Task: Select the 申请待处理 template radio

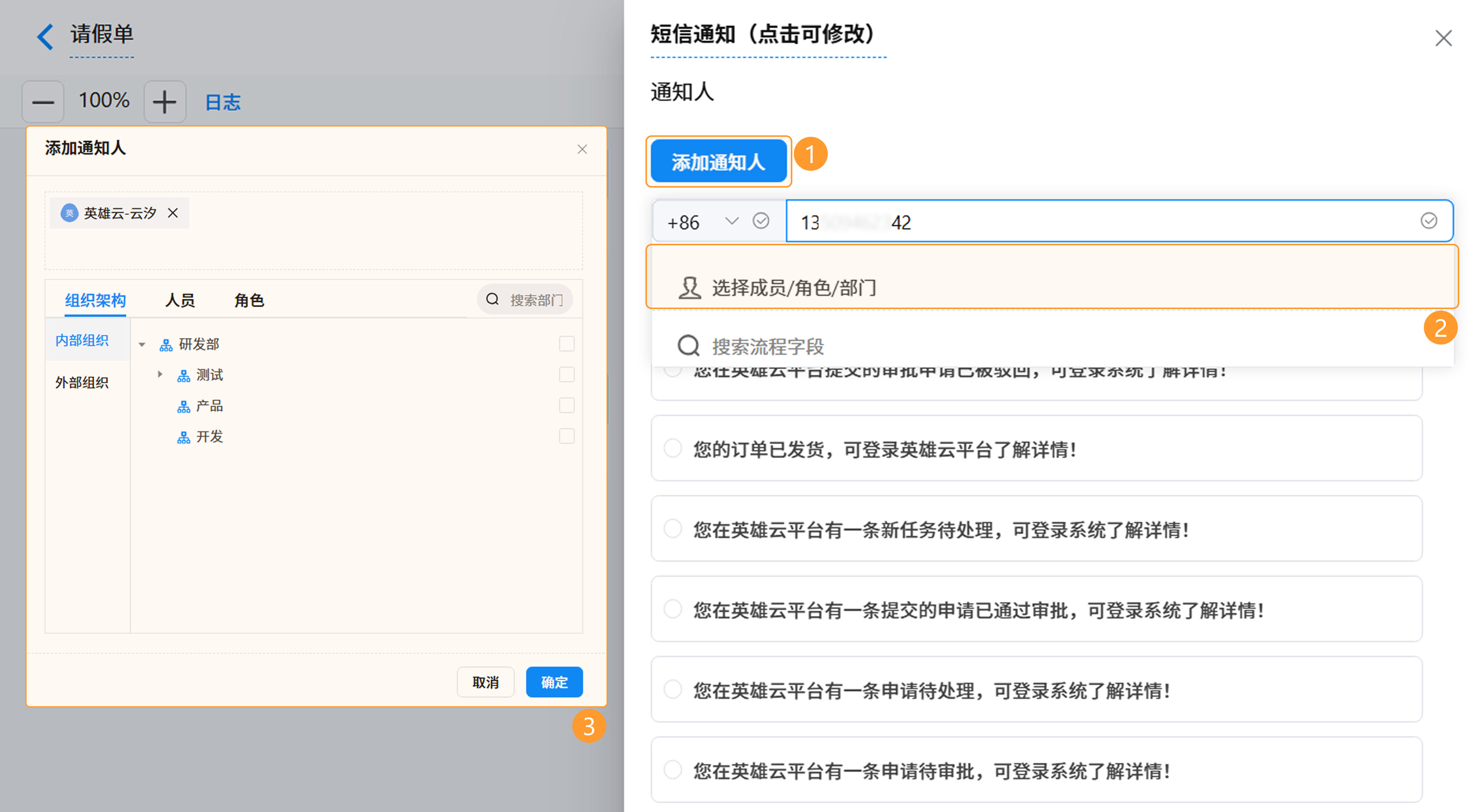Action: point(673,689)
